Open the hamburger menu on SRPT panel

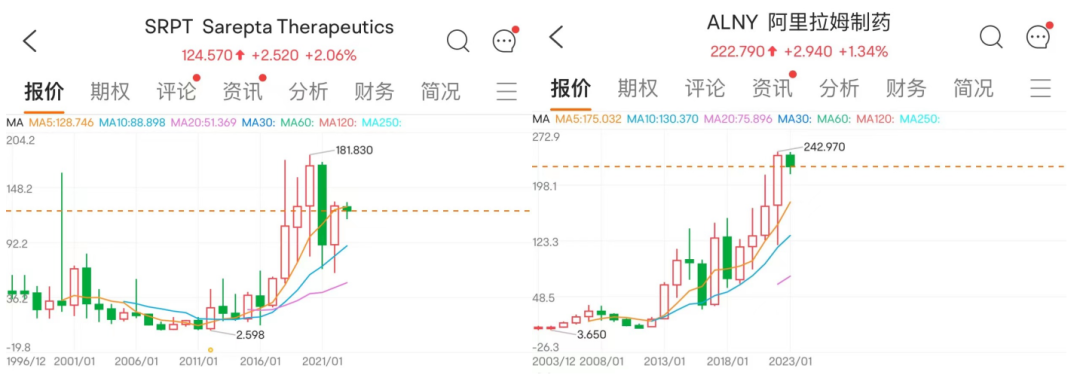[x=507, y=91]
